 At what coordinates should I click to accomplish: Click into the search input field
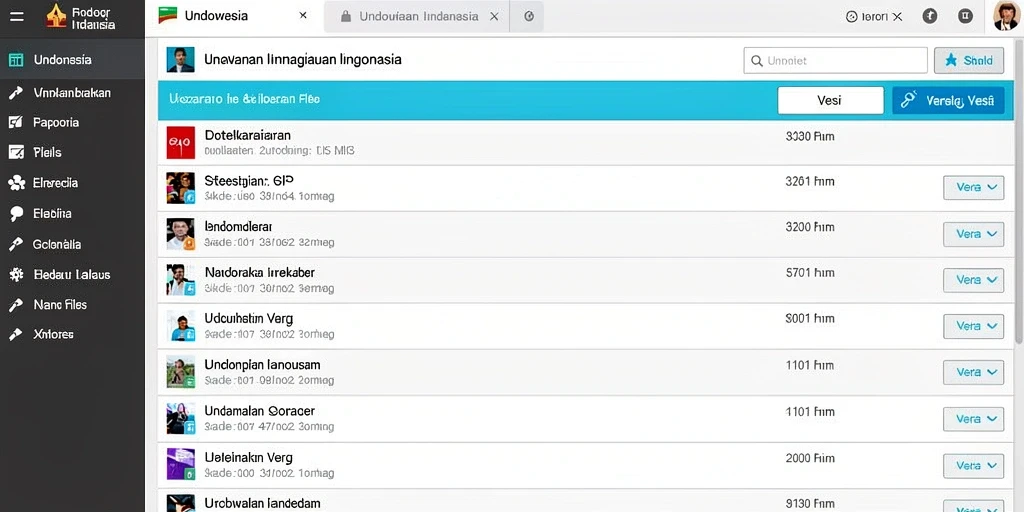[x=835, y=61]
